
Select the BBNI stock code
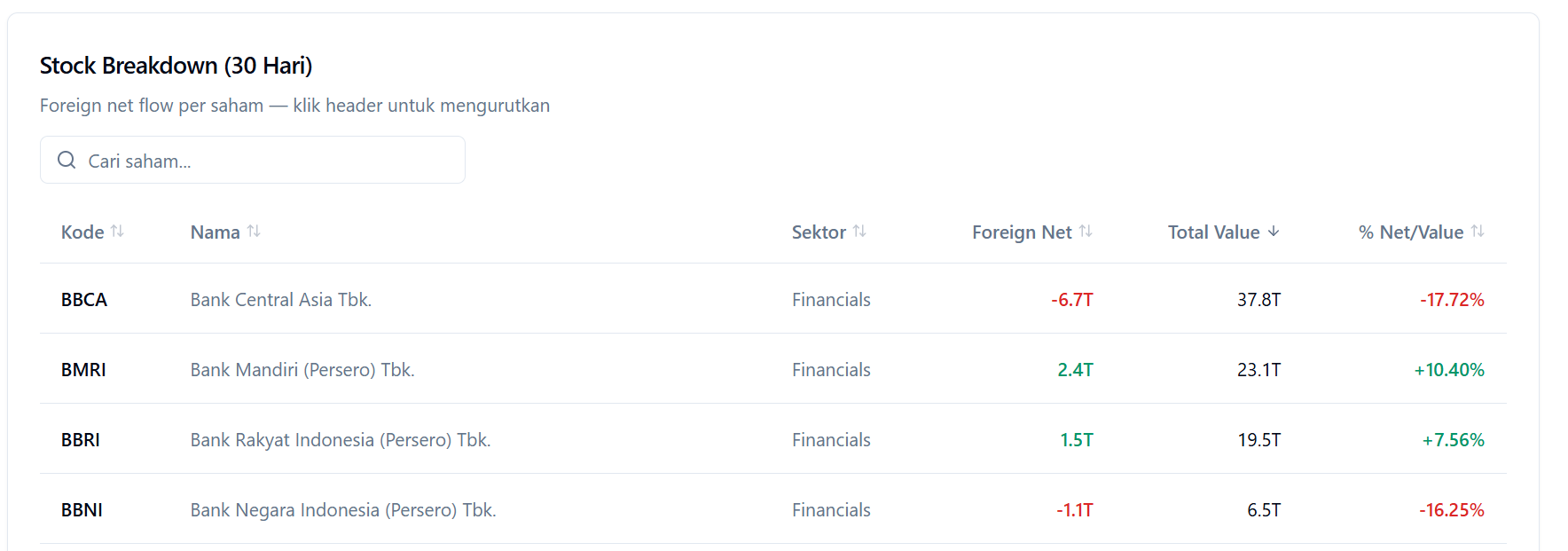coord(82,510)
